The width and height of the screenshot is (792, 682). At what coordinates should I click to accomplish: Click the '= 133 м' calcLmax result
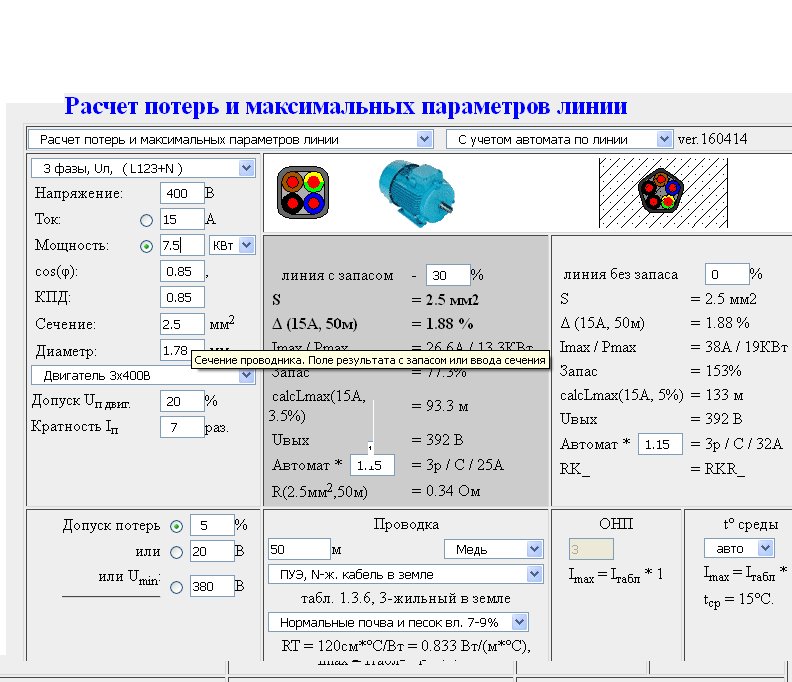[x=717, y=395]
